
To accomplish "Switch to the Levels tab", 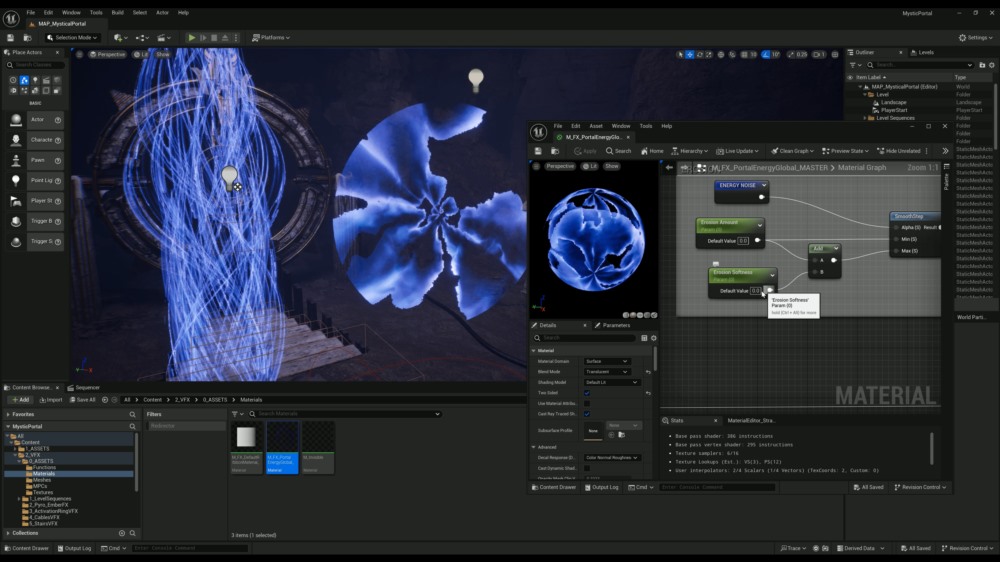I will [922, 52].
